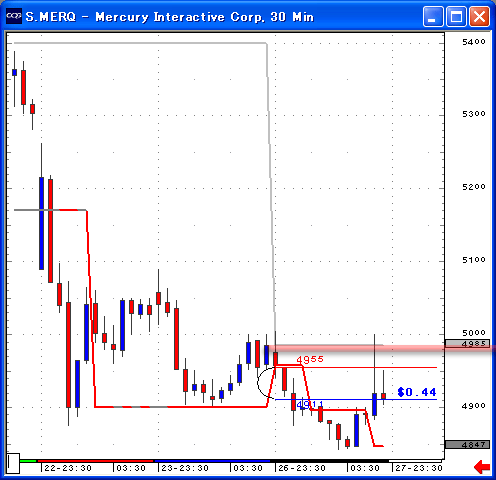Viewport: 496px width, 480px height.
Task: Click the 5200 price scale label
Action: [x=474, y=187]
